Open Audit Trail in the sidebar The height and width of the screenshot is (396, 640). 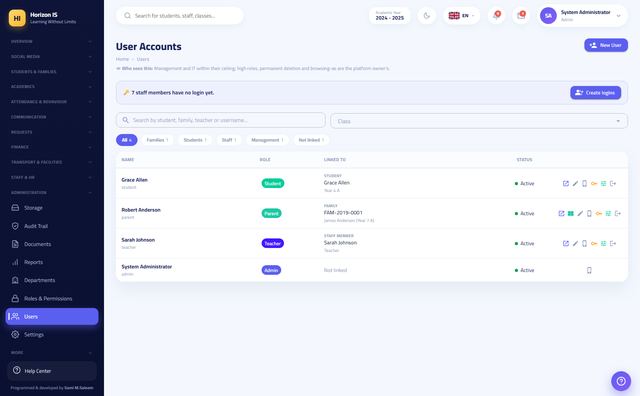[x=51, y=226]
